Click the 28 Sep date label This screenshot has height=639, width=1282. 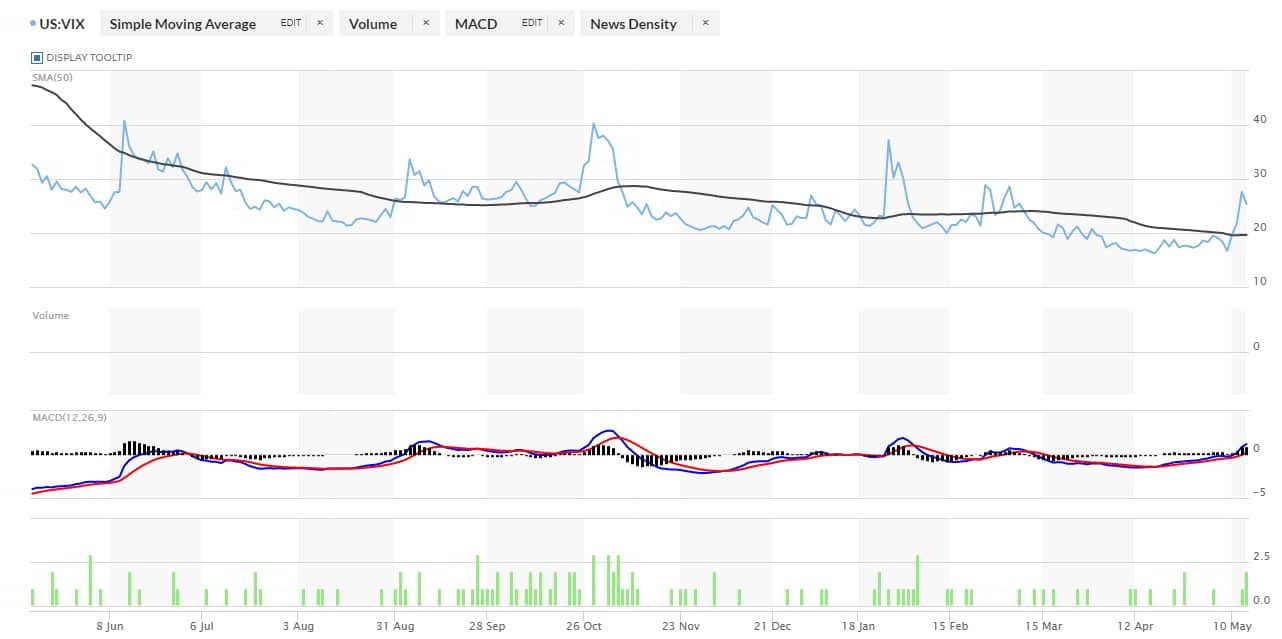pyautogui.click(x=489, y=625)
